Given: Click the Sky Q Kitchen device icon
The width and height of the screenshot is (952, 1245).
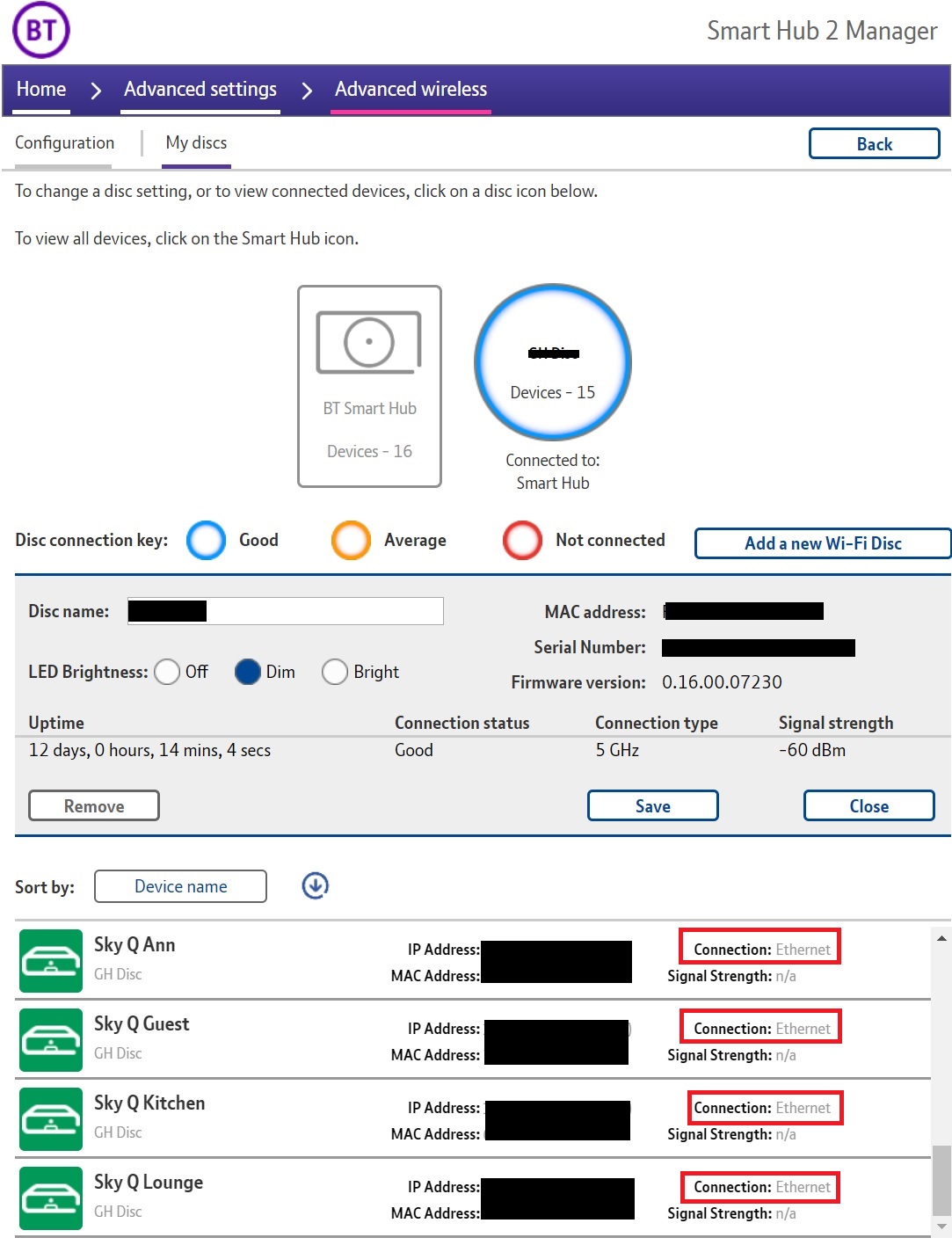Looking at the screenshot, I should (x=51, y=1118).
